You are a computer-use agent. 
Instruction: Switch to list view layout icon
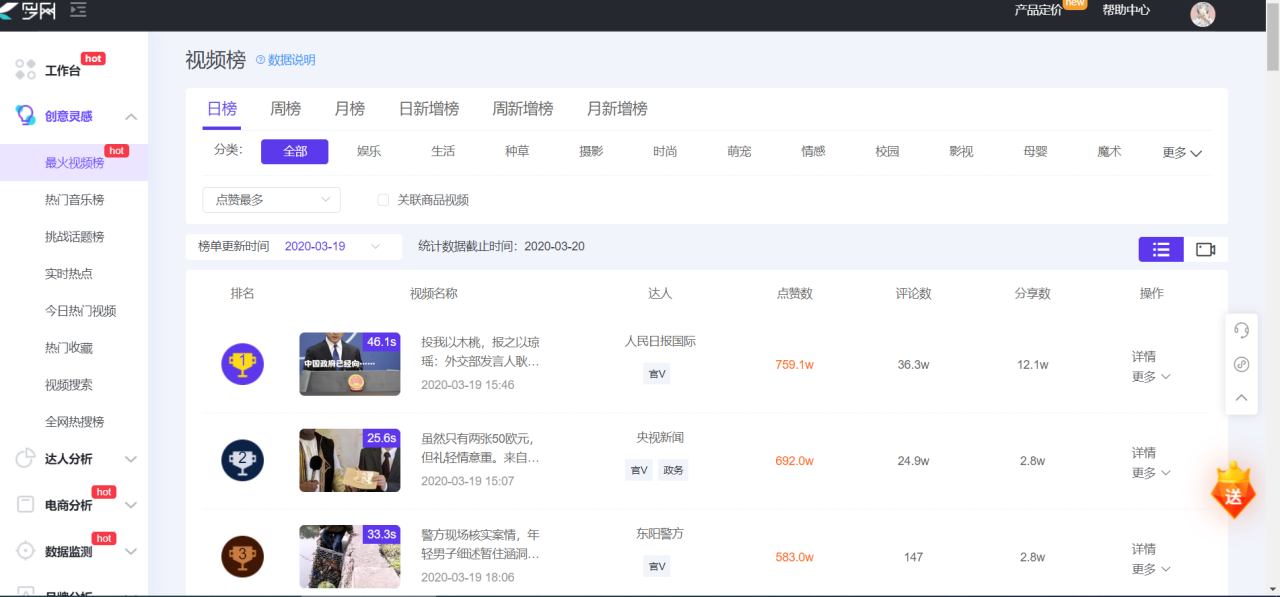[x=1160, y=250]
